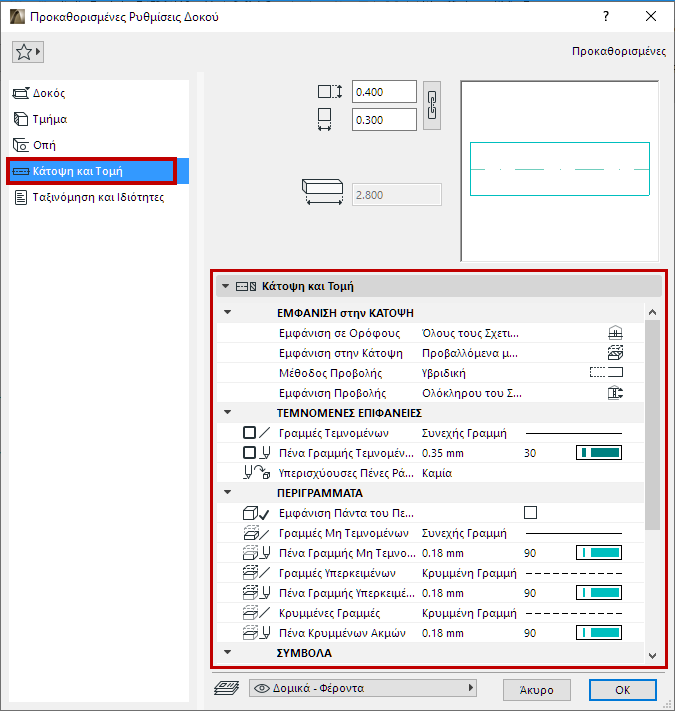The width and height of the screenshot is (675, 711).
Task: Click the 0.35 mm pen weight value
Action: coord(442,453)
